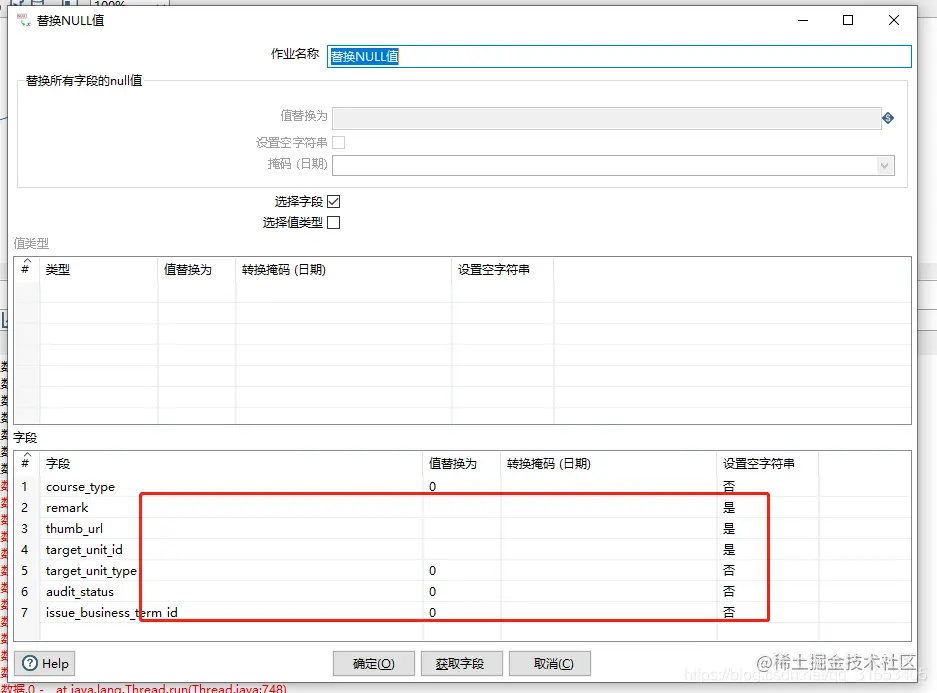937x693 pixels.
Task: Focus the 作业名称 text field
Action: click(x=619, y=56)
